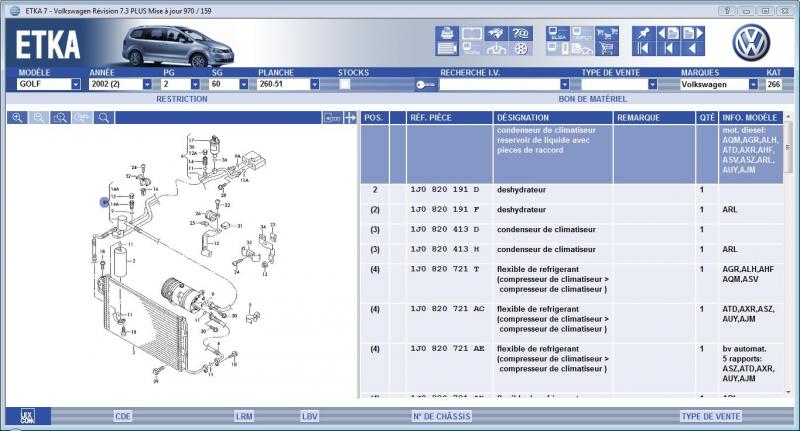Go to the previous illustration page
The height and width of the screenshot is (431, 800).
[668, 34]
